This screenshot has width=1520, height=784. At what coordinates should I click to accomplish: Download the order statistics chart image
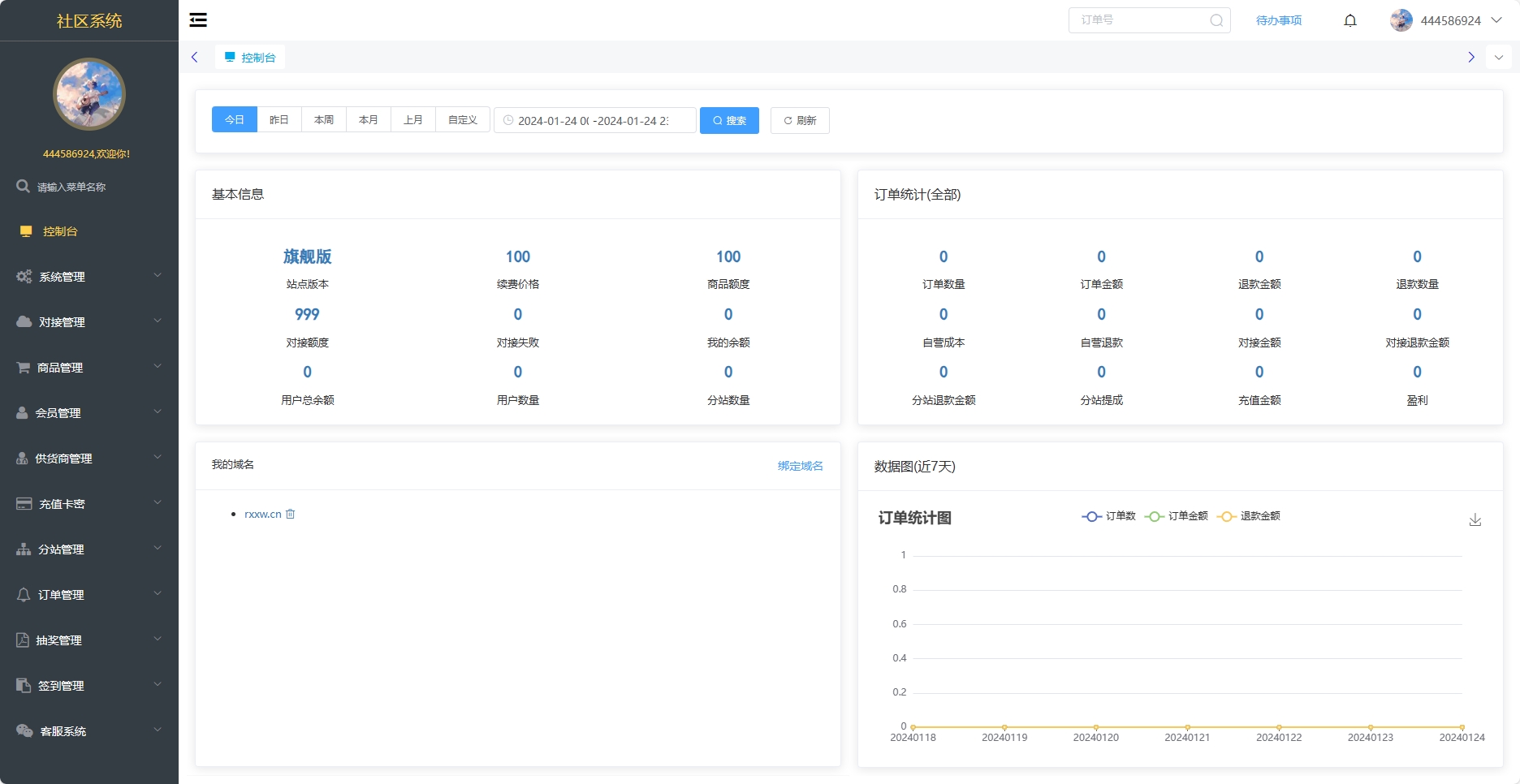1475,519
